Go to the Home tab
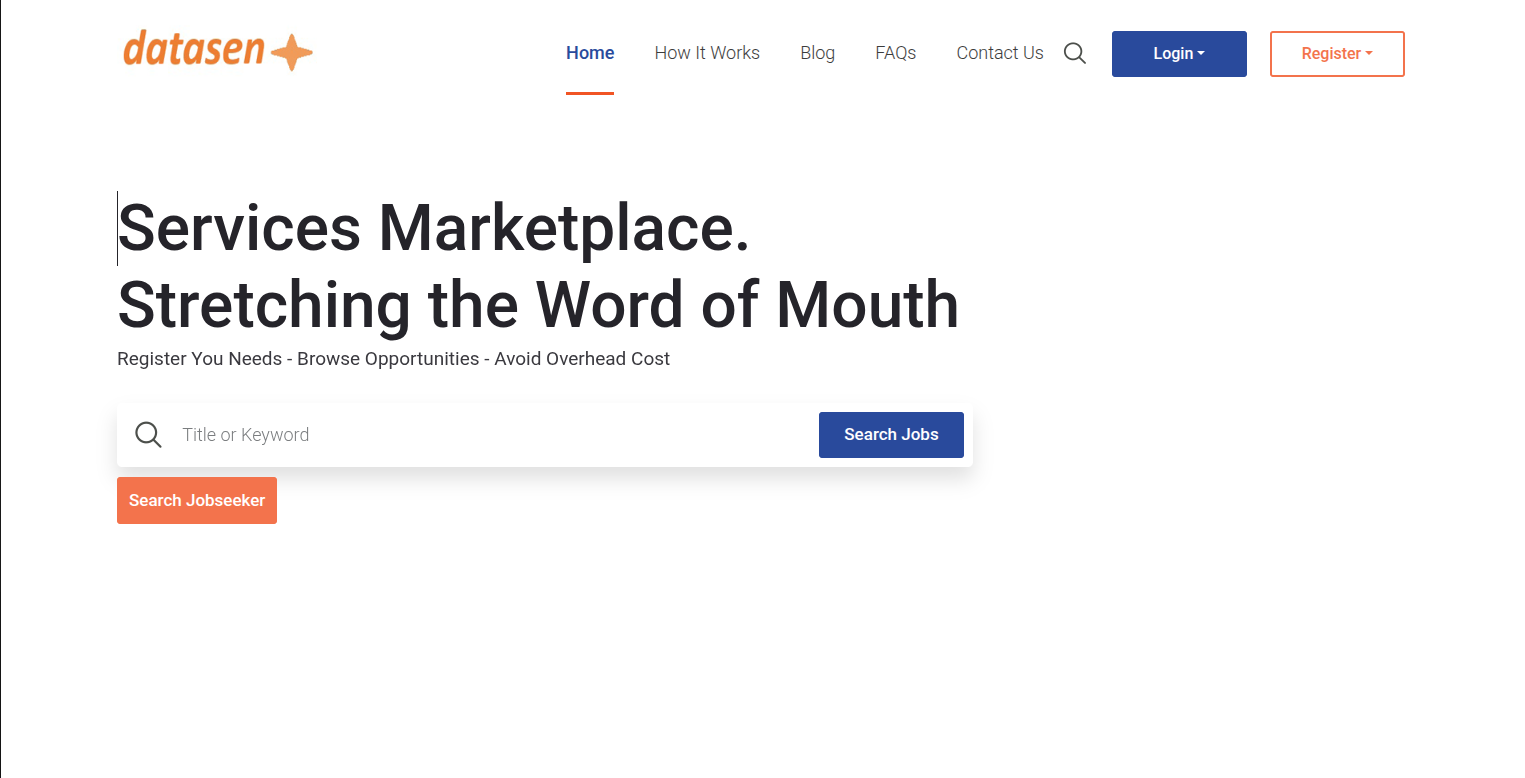This screenshot has height=778, width=1525. pos(590,53)
